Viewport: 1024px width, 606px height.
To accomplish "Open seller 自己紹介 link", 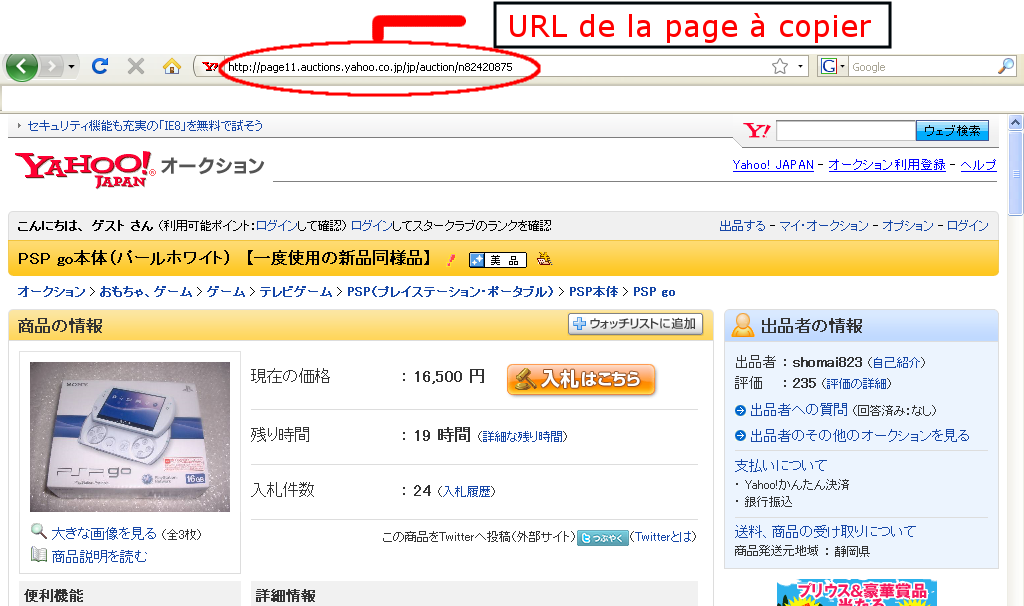I will (896, 362).
